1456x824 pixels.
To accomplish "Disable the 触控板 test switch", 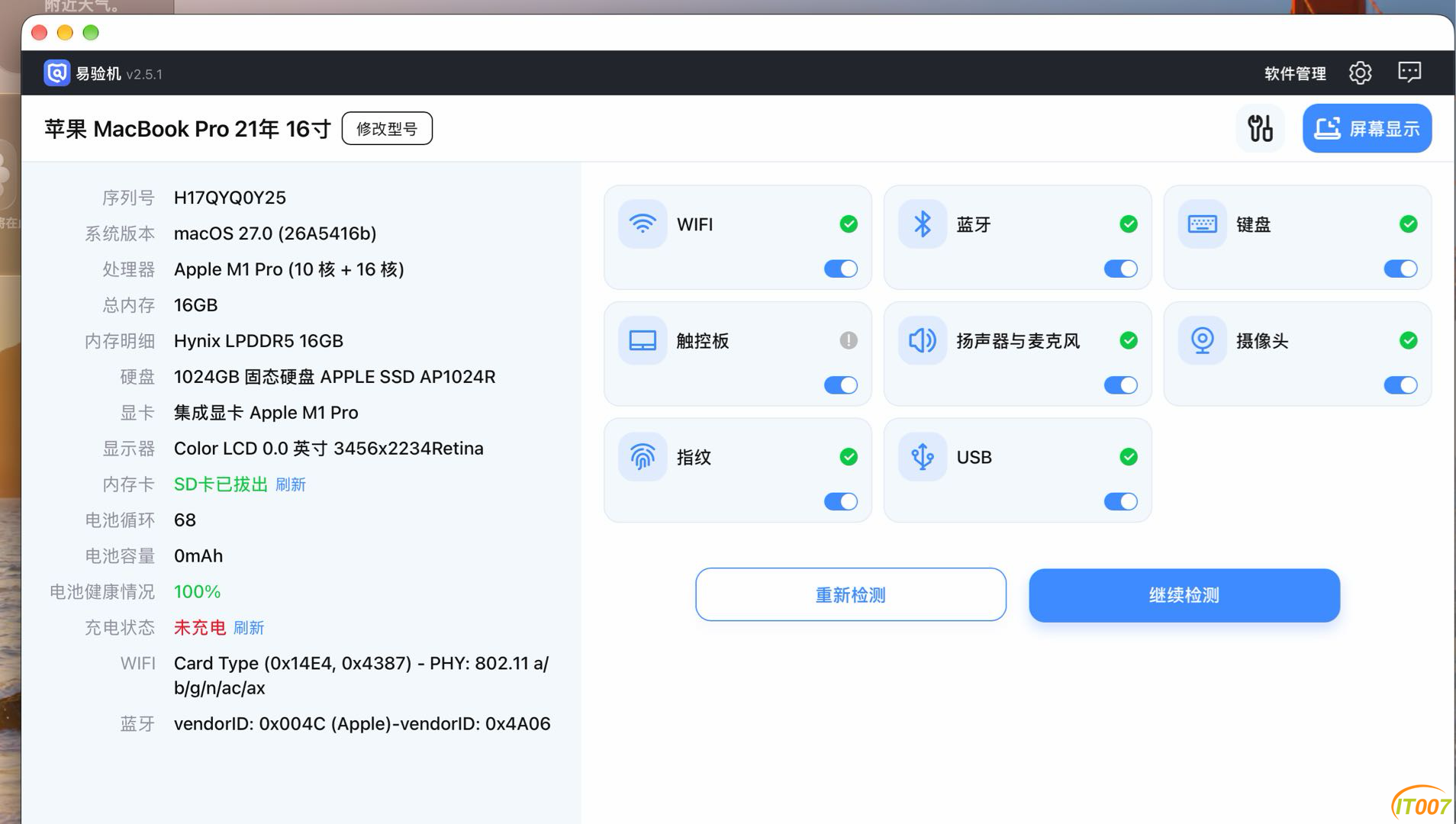I will point(841,385).
